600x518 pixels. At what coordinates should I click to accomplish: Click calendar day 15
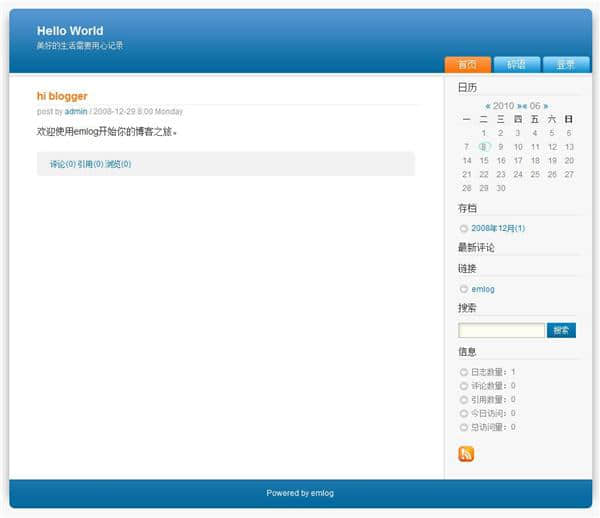[x=484, y=160]
